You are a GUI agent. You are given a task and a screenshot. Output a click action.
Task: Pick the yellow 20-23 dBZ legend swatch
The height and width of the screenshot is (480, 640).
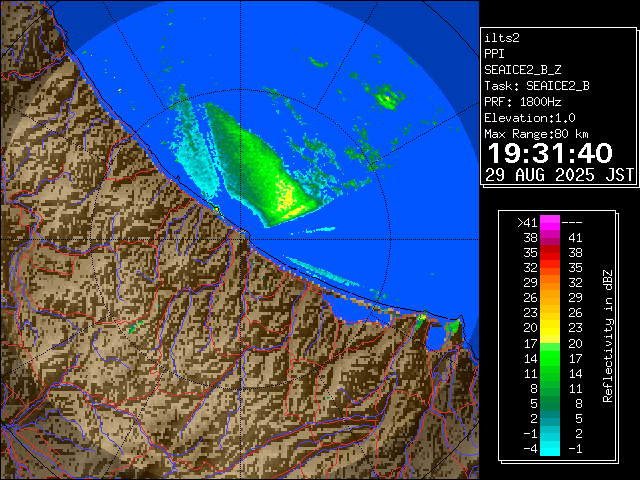[x=550, y=327]
